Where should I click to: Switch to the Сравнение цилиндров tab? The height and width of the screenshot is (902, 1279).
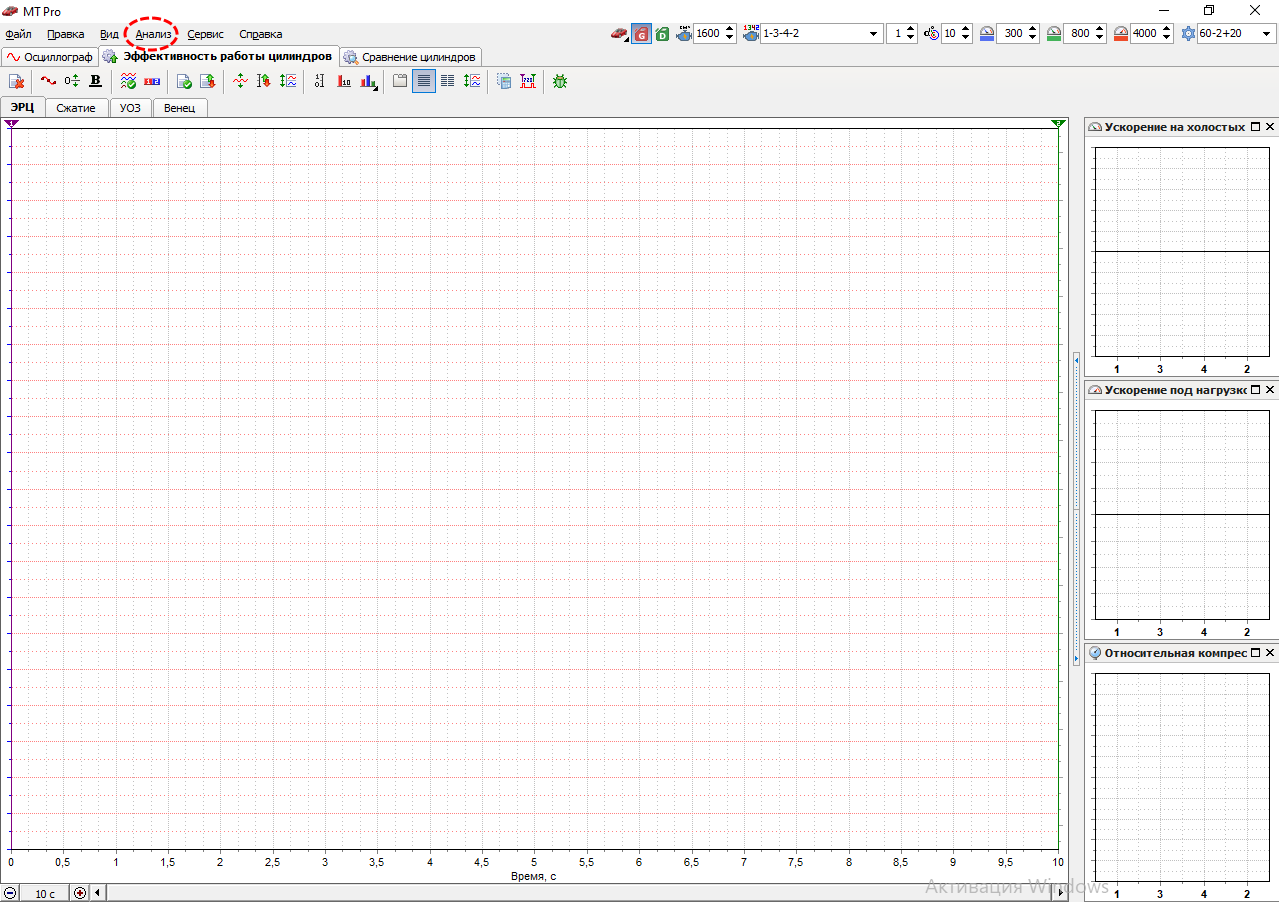[410, 57]
